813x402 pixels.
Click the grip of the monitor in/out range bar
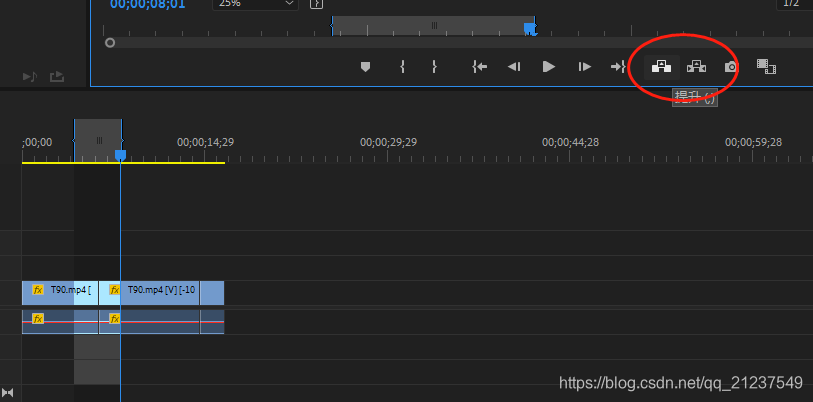pyautogui.click(x=434, y=25)
